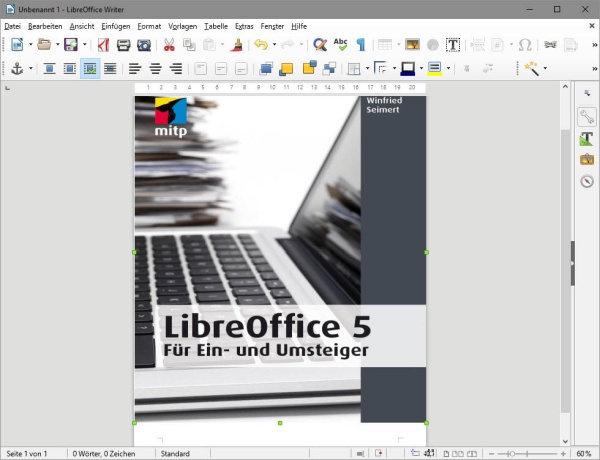Screen dimensions: 600x460
Task: Click the clone formatting paintbrush
Action: tap(236, 45)
